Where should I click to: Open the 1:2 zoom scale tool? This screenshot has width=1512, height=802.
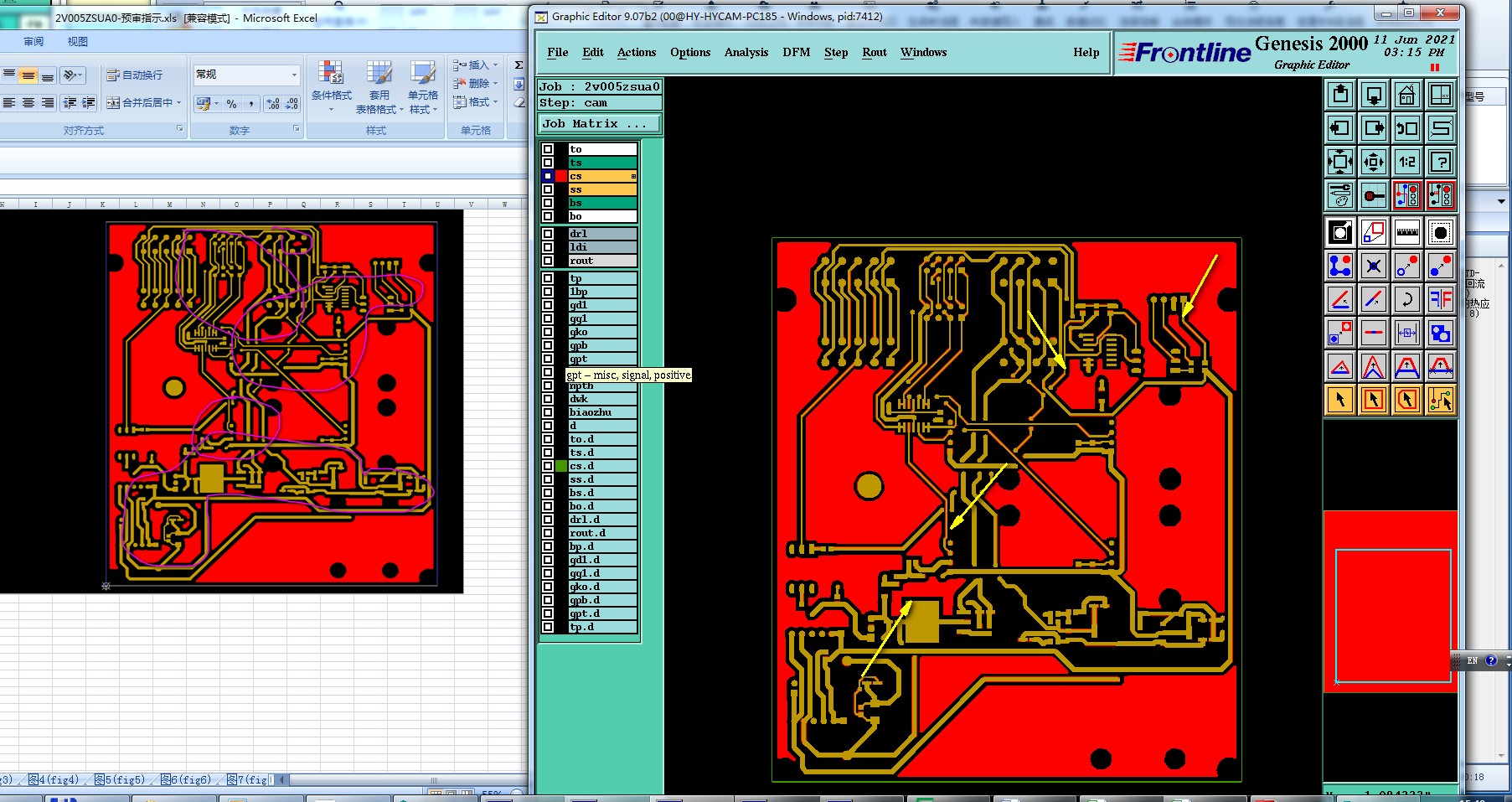click(x=1407, y=162)
